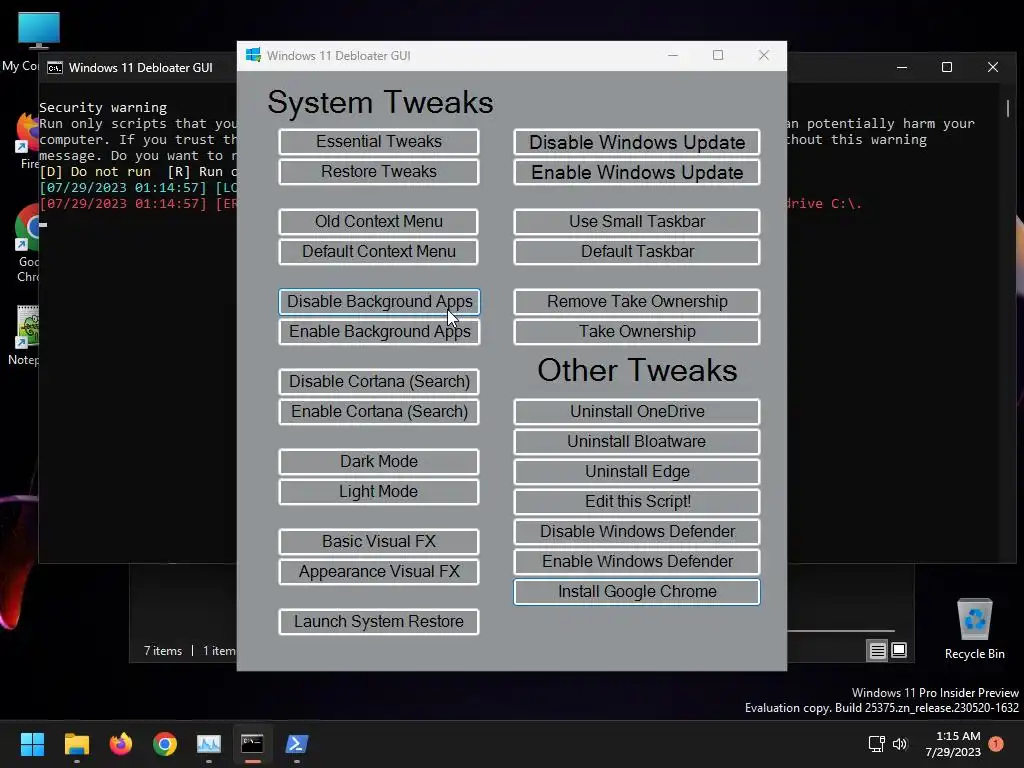The image size is (1024, 768).
Task: Click the Essential Tweaks button
Action: point(379,142)
